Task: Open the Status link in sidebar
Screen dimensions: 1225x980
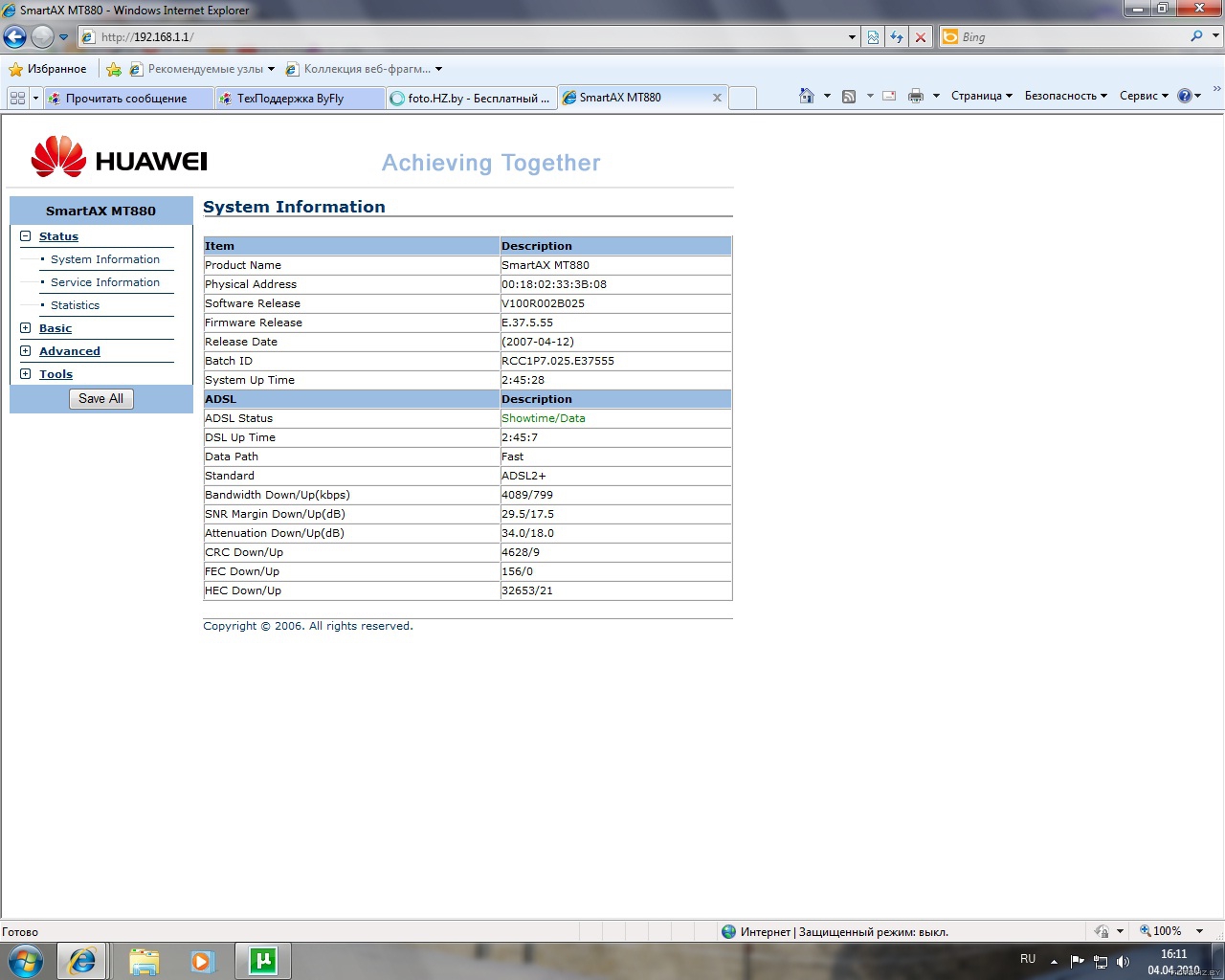Action: (58, 236)
